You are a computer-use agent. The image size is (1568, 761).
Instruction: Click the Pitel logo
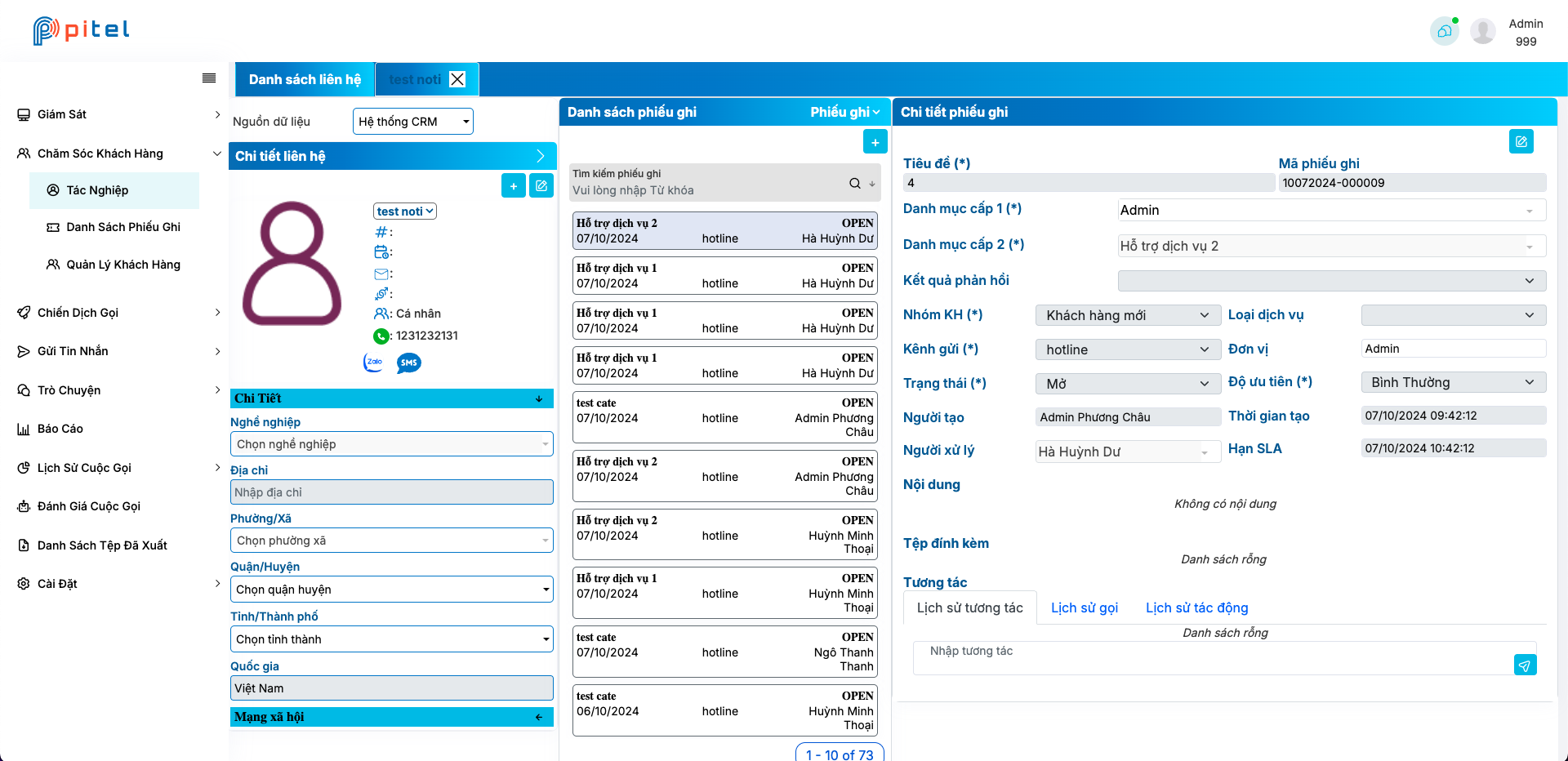pos(82,30)
